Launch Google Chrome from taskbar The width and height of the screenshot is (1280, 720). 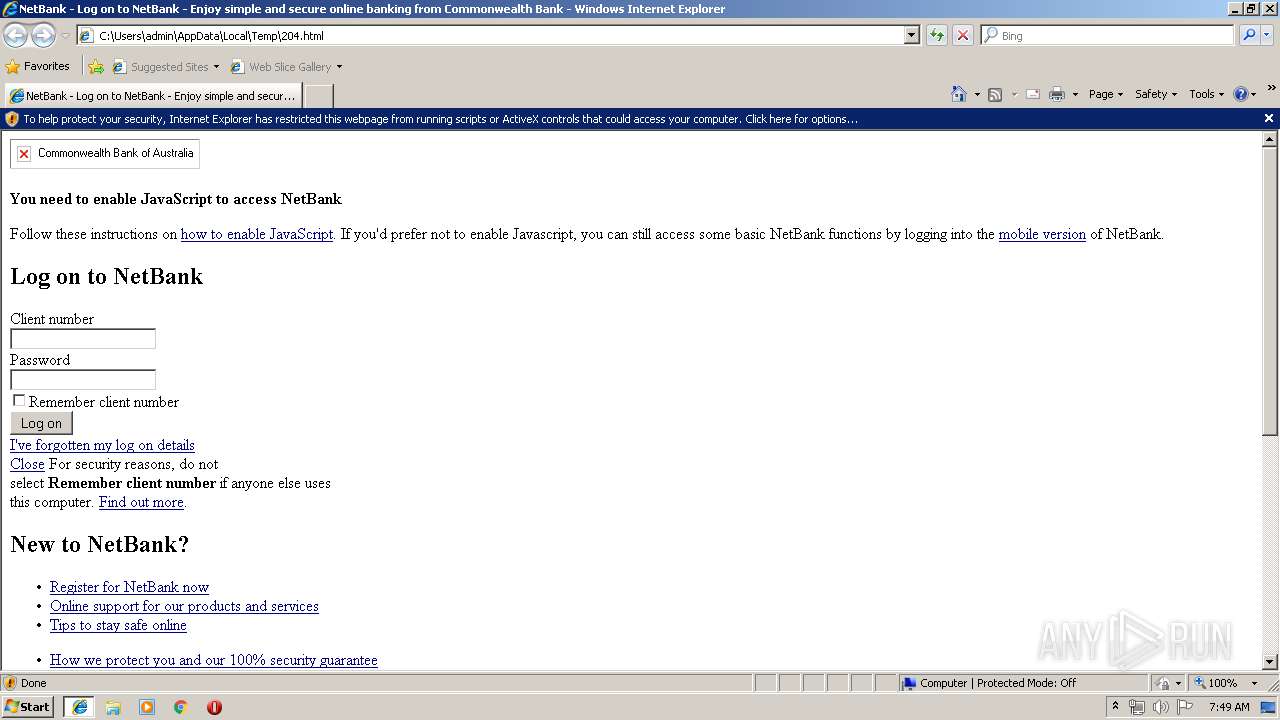(181, 707)
